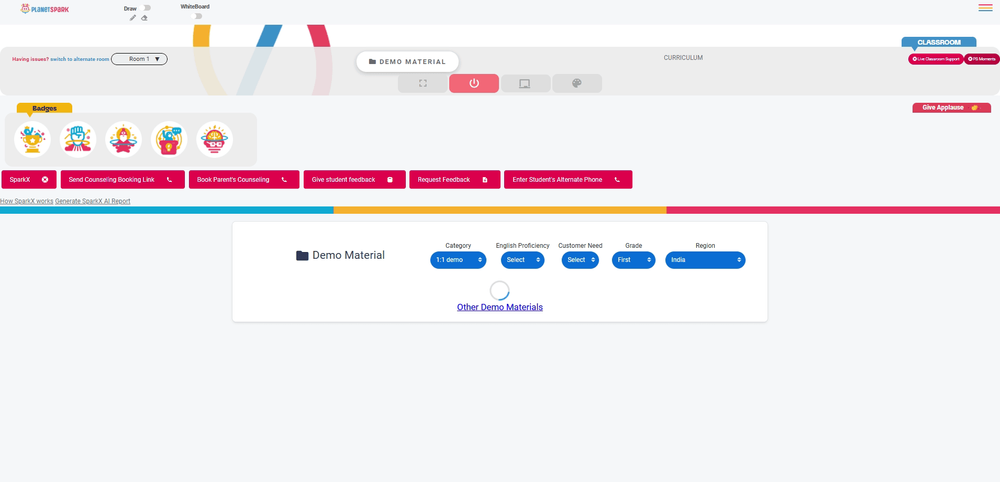Award the trophy badge
This screenshot has height=482, width=1000.
[x=33, y=140]
